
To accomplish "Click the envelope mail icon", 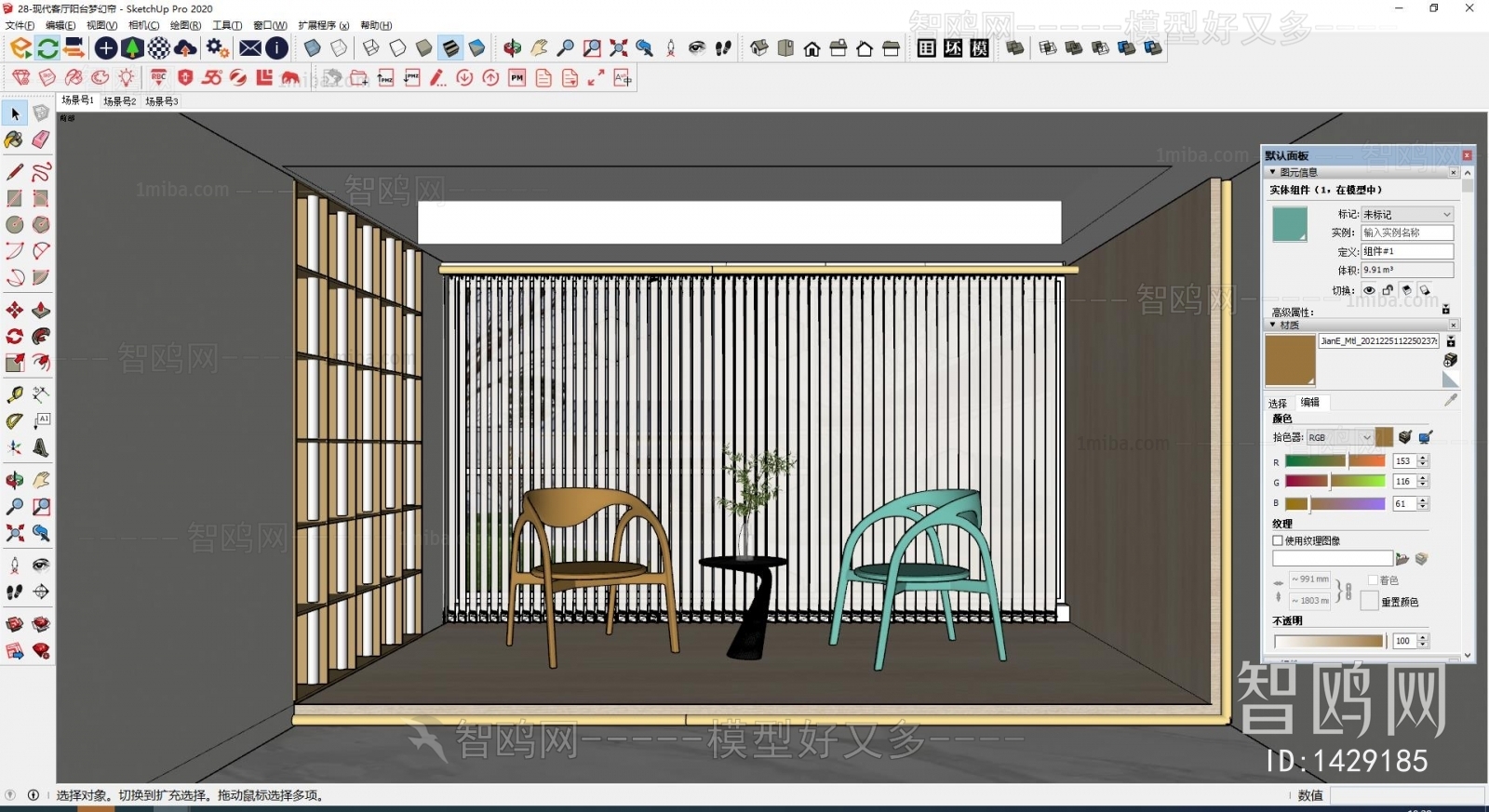I will click(x=250, y=47).
